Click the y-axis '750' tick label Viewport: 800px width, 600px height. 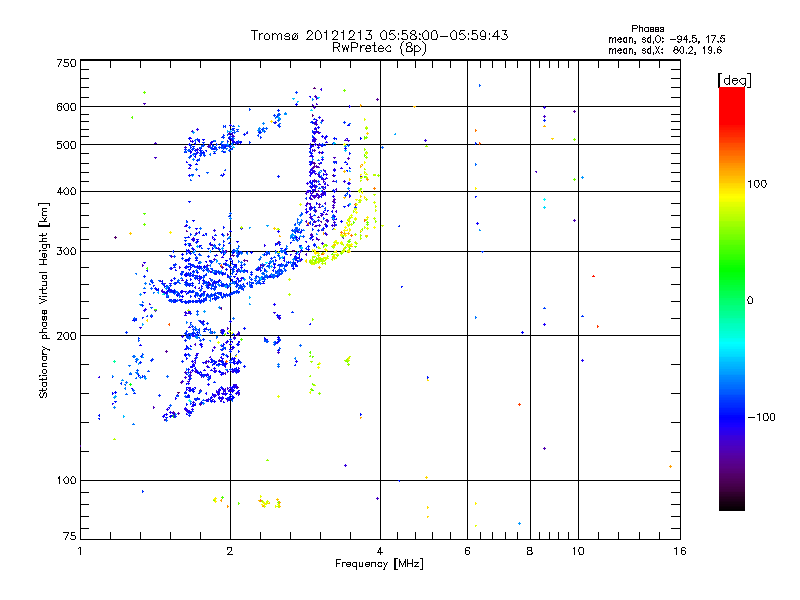pos(66,63)
